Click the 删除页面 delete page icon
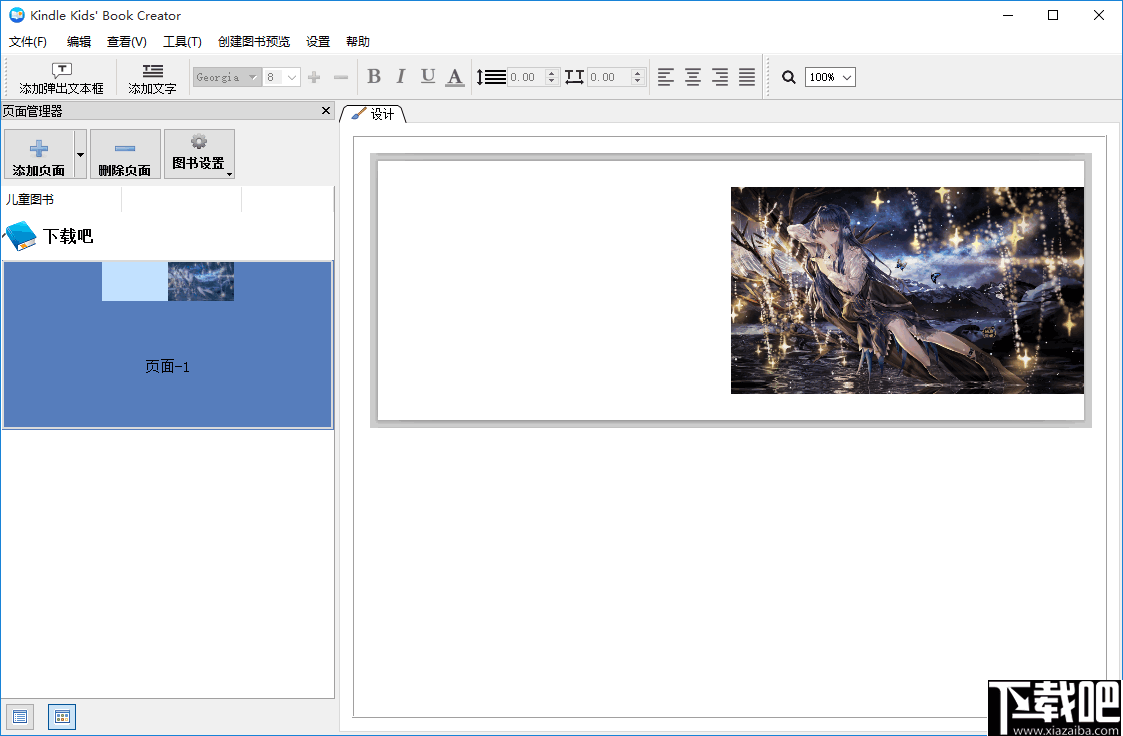 click(123, 147)
